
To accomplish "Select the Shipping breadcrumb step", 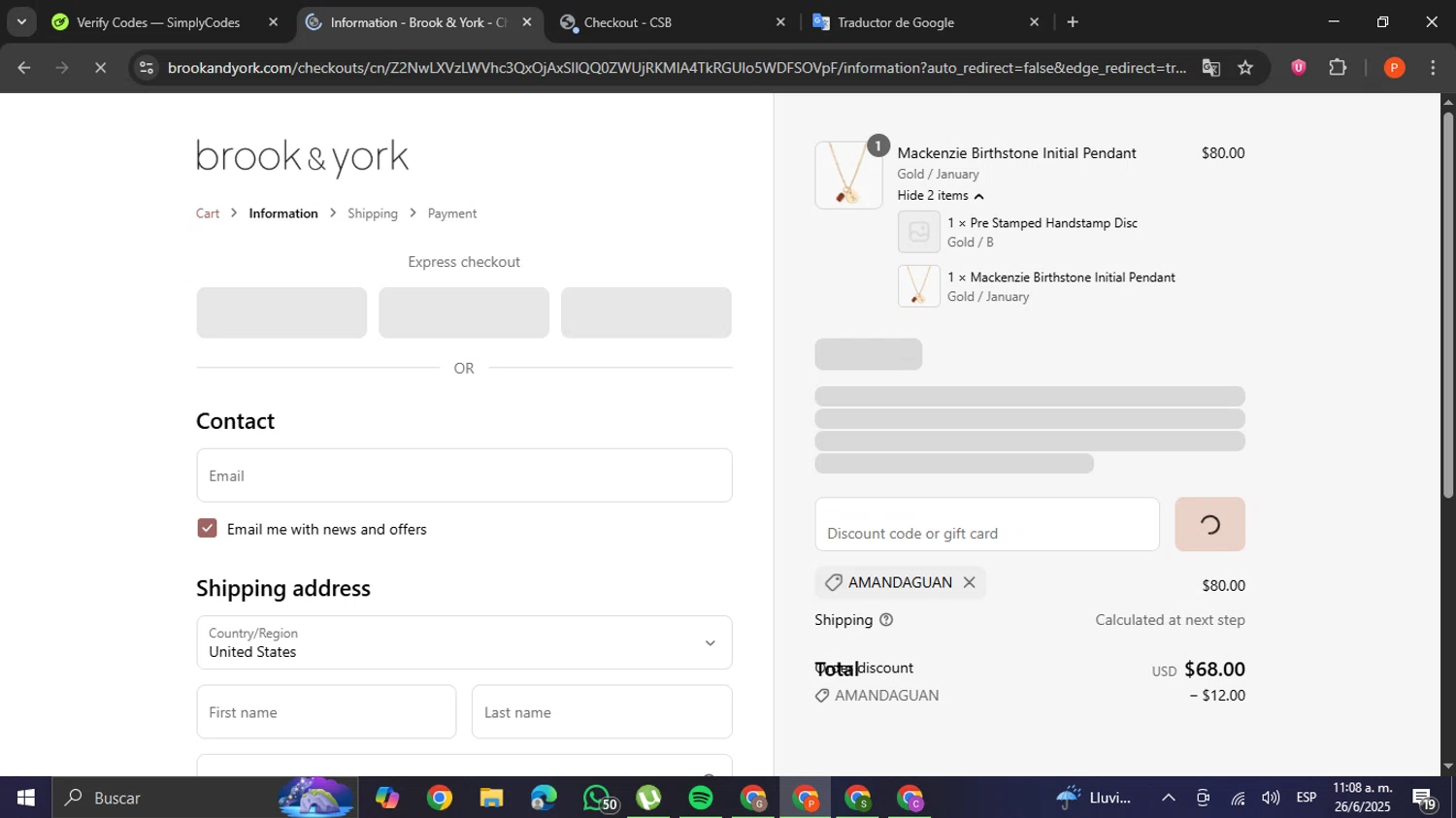I will [373, 213].
